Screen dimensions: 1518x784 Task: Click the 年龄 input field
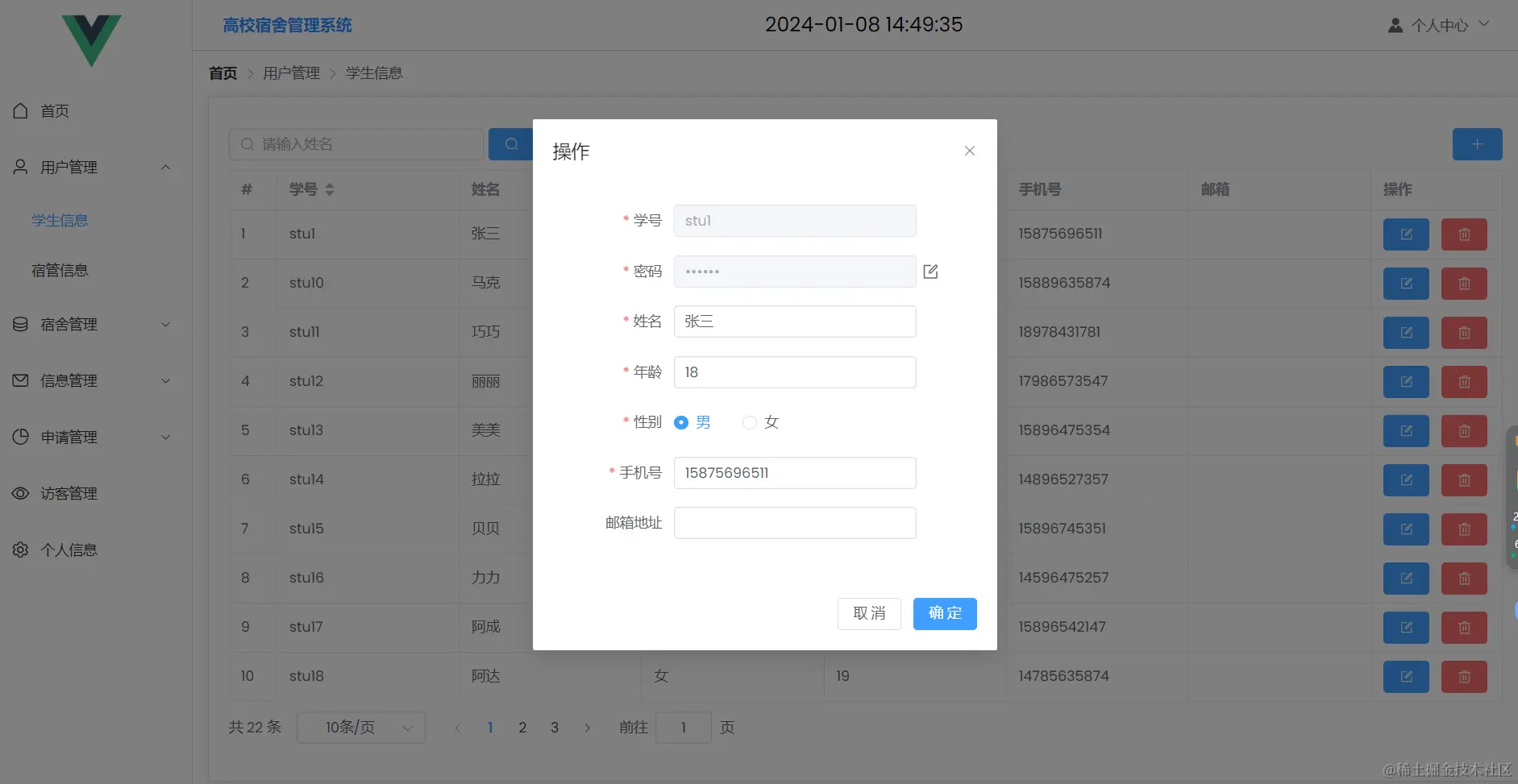coord(795,372)
